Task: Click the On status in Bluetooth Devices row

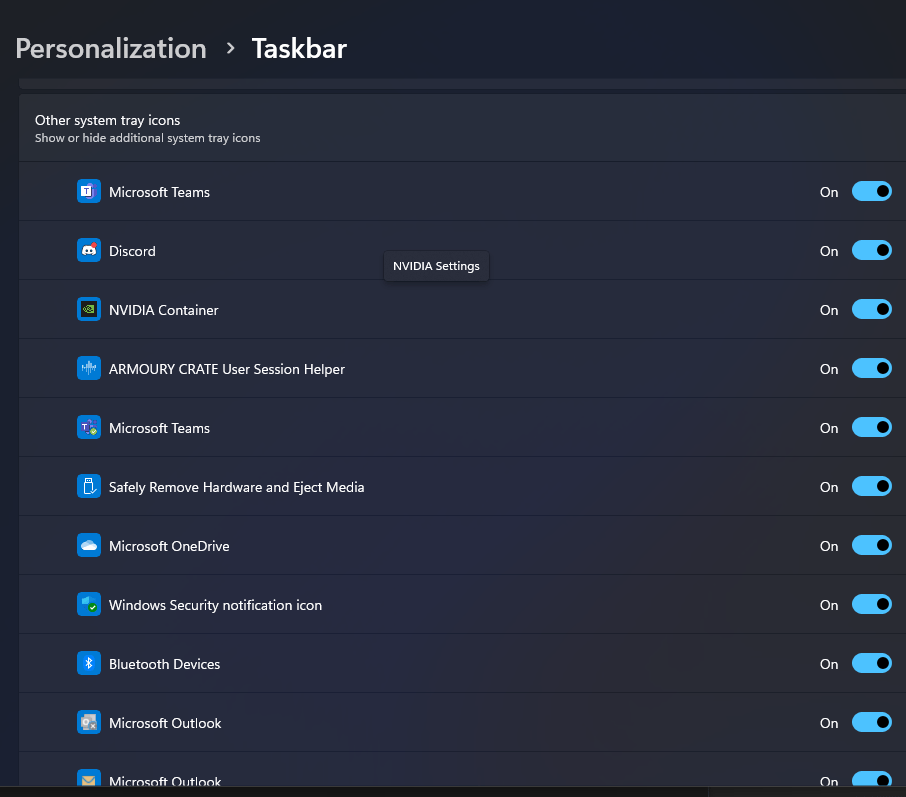Action: coord(829,663)
